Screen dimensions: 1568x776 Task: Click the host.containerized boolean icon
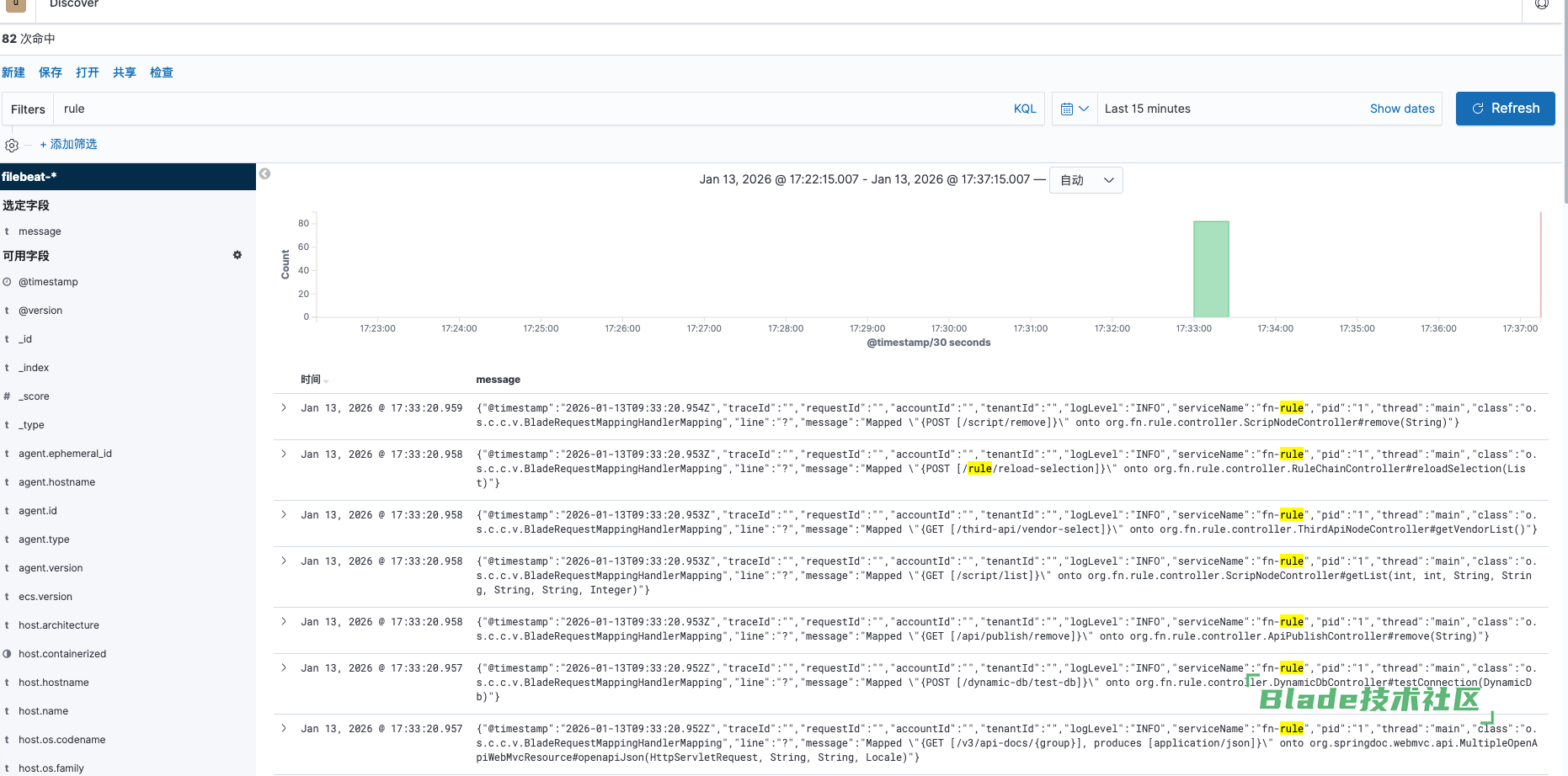point(7,654)
